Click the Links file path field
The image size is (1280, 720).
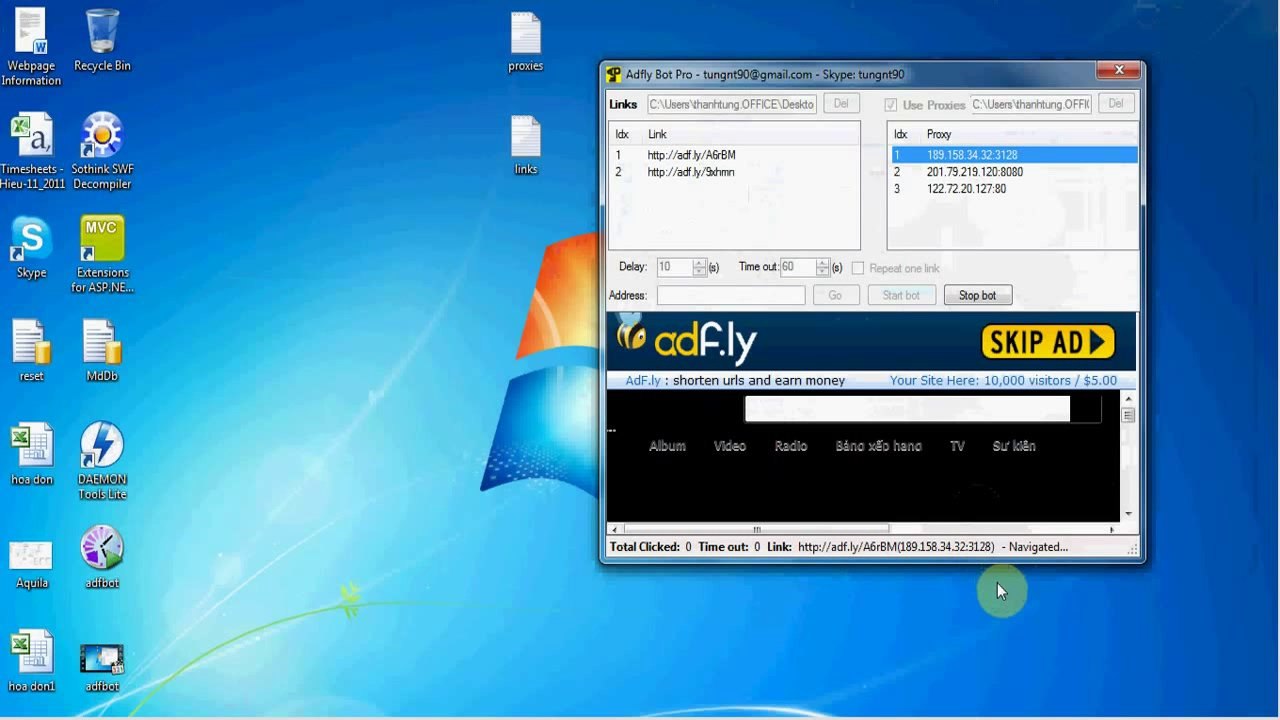click(732, 104)
